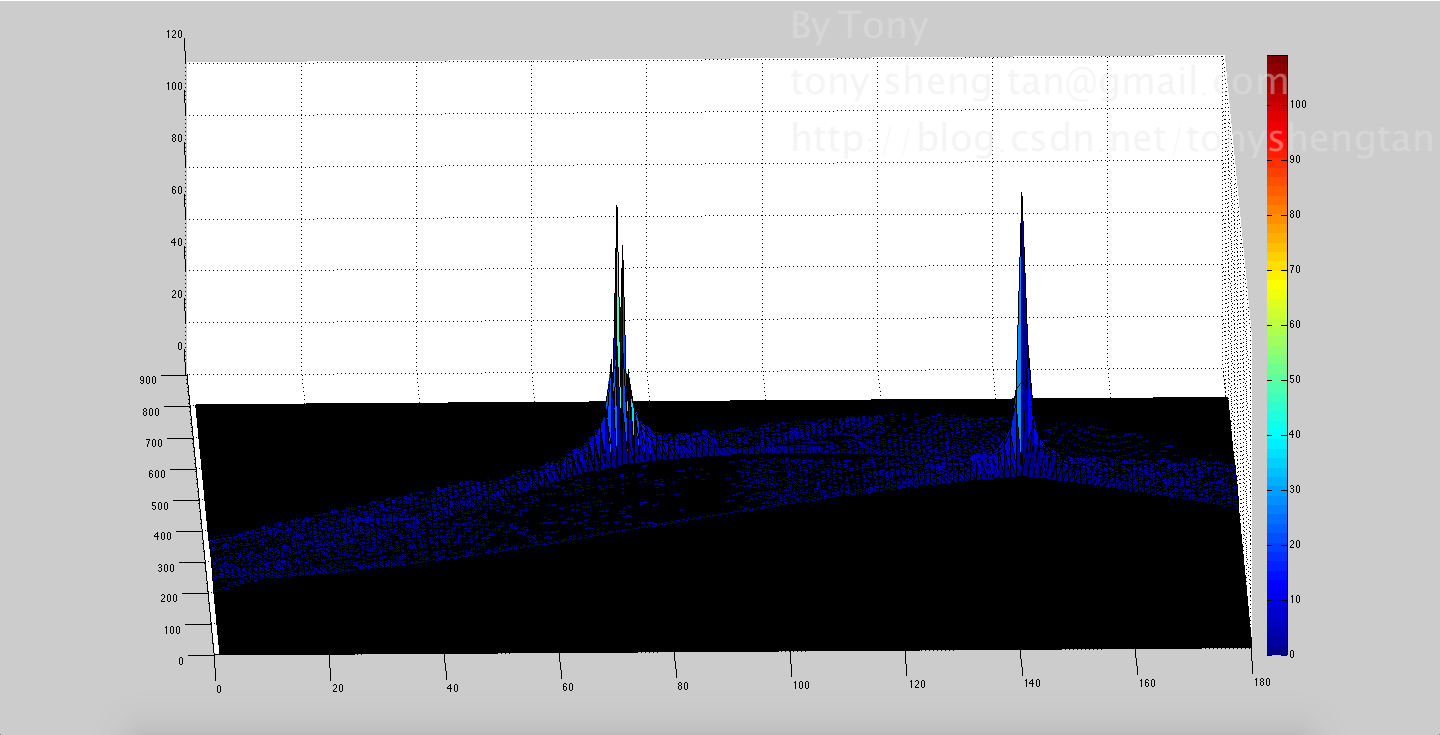Click the bottom axis tick label 20

337,688
